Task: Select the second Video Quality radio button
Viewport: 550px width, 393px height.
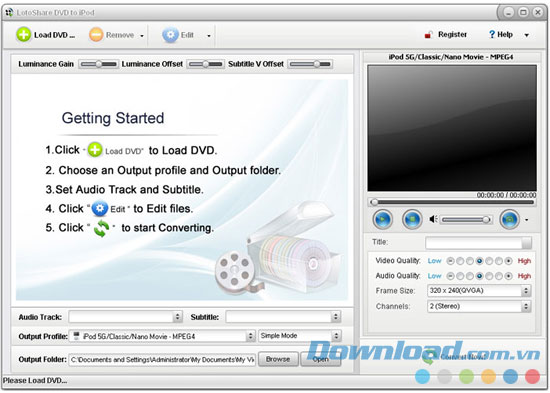Action: (x=460, y=261)
